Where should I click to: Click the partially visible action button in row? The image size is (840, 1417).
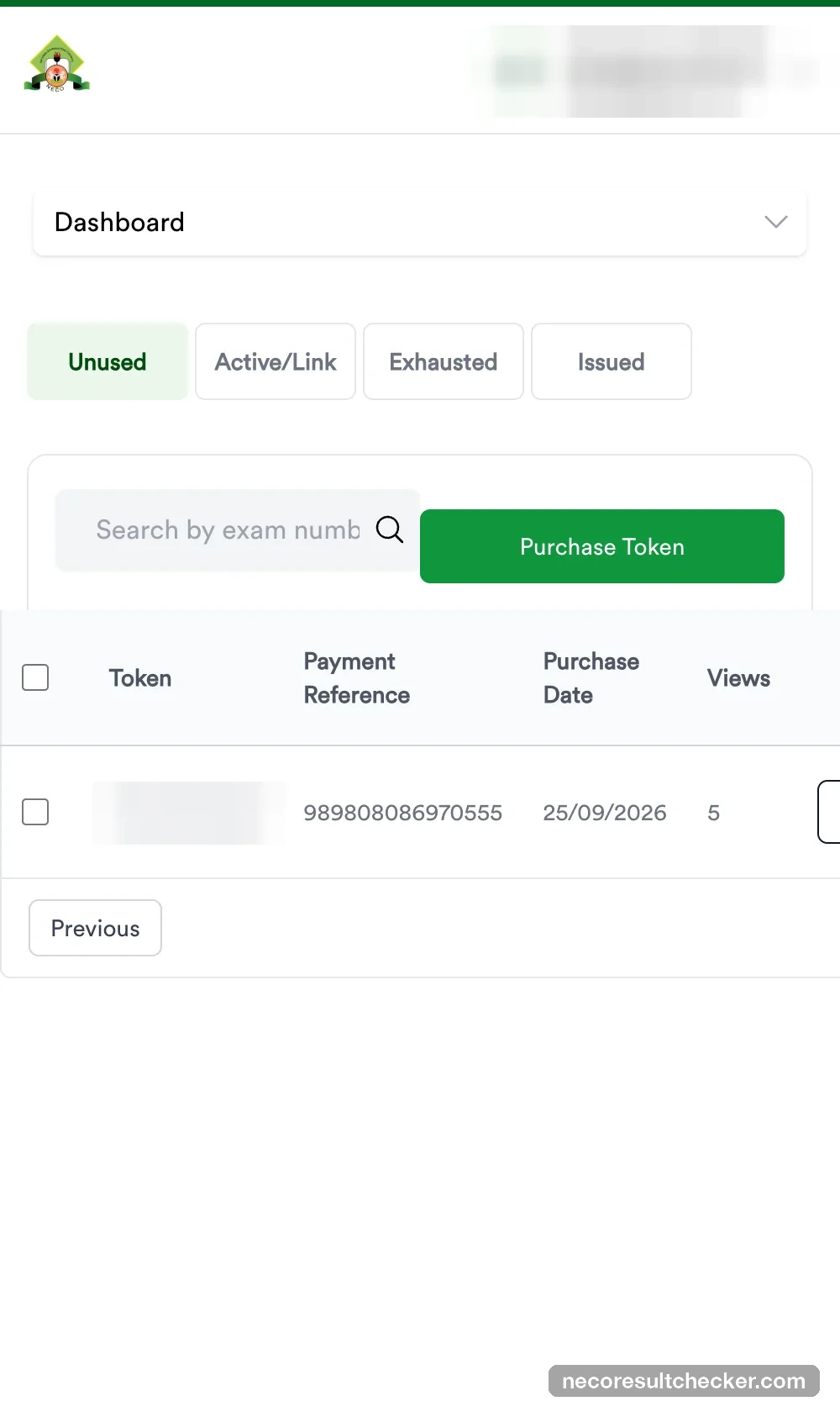click(829, 812)
